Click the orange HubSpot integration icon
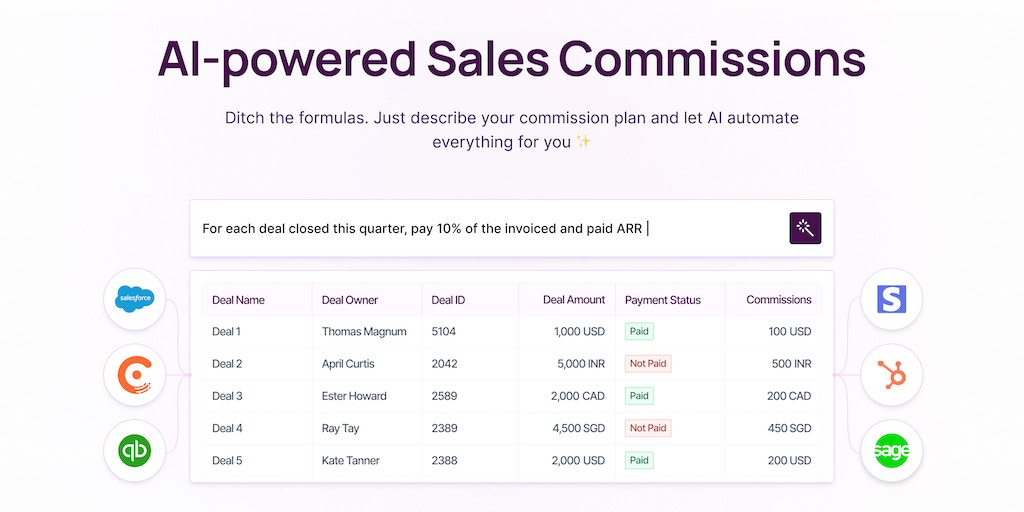The image size is (1024, 512). click(891, 375)
